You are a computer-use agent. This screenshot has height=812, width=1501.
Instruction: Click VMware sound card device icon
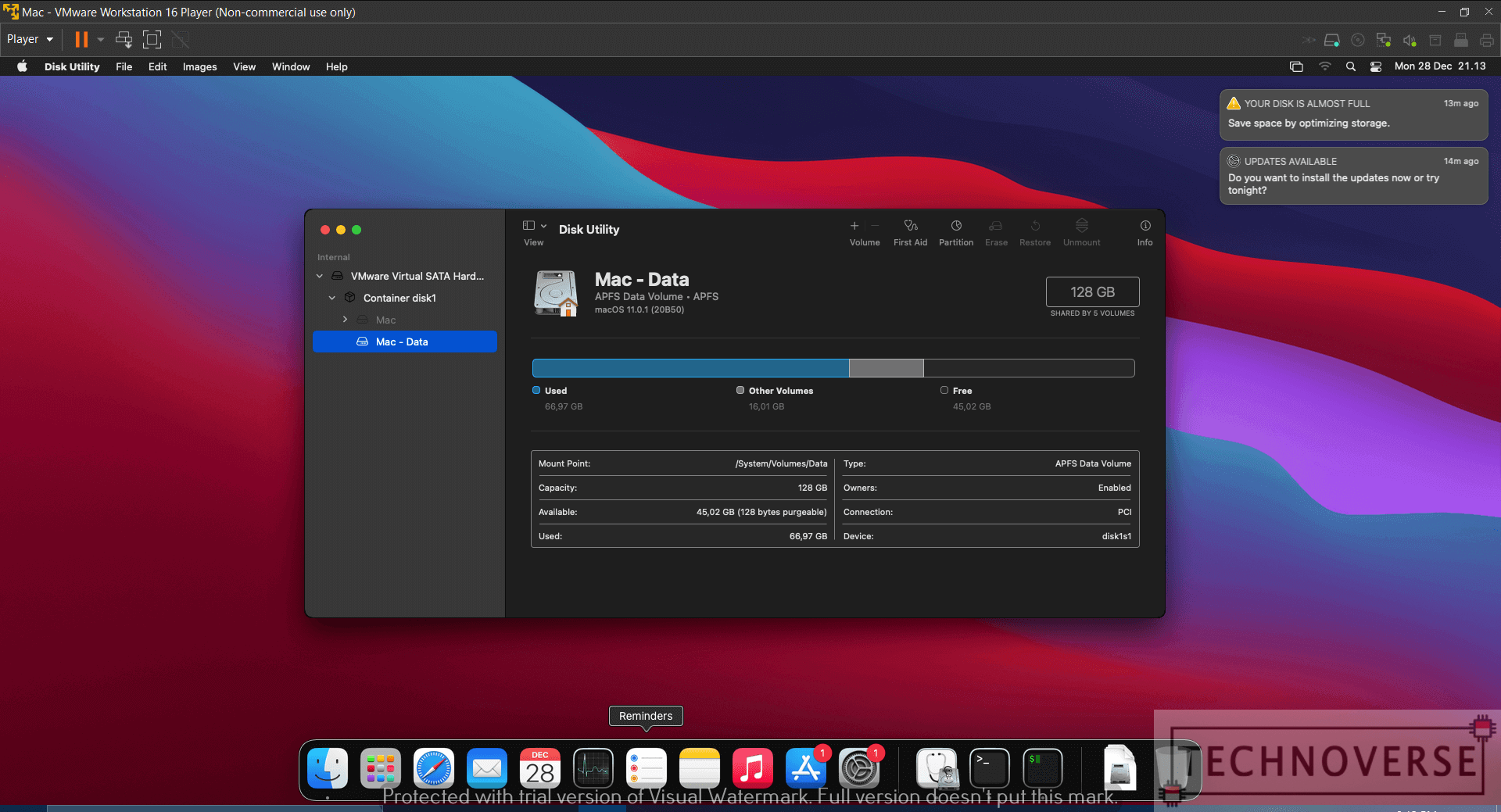pyautogui.click(x=1410, y=40)
